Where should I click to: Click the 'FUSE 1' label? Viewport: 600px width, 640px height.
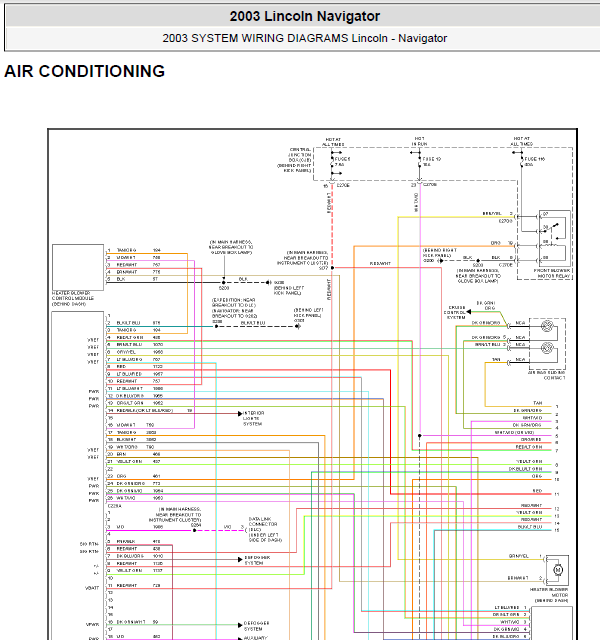coord(342,159)
